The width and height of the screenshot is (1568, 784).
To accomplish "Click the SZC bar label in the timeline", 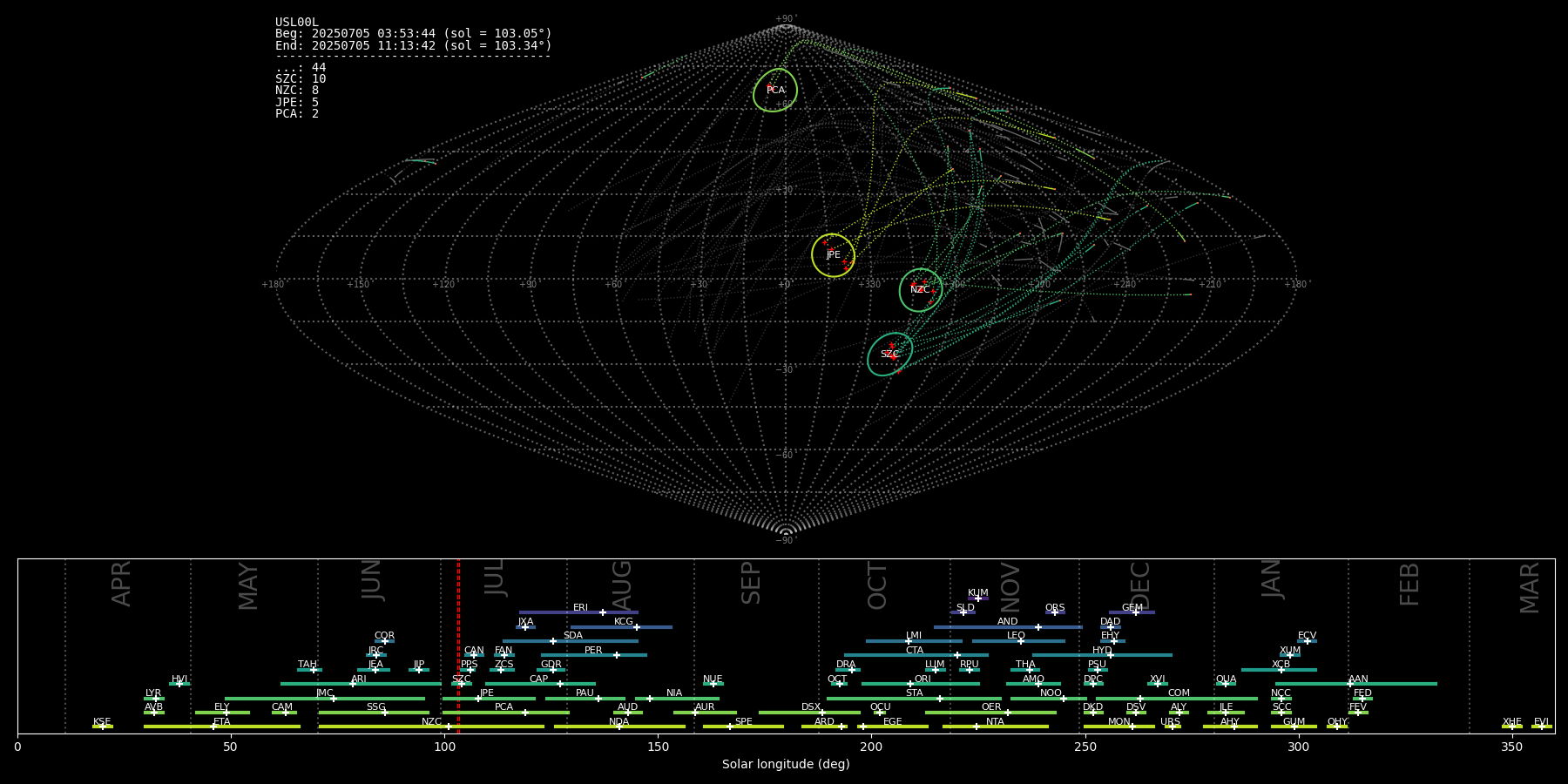I will click(x=461, y=679).
